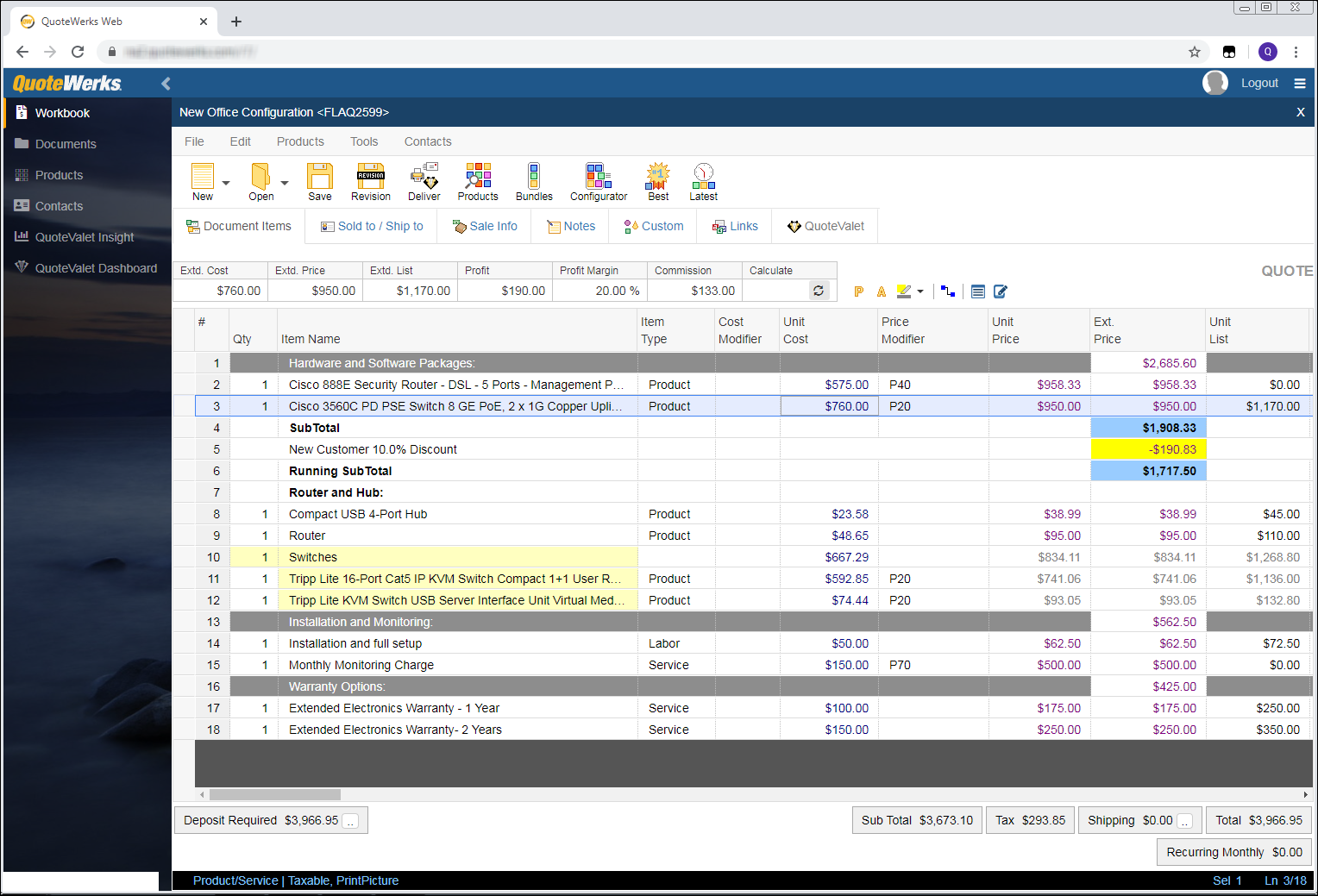Click the list view lines icon
1318x896 pixels.
tap(978, 291)
